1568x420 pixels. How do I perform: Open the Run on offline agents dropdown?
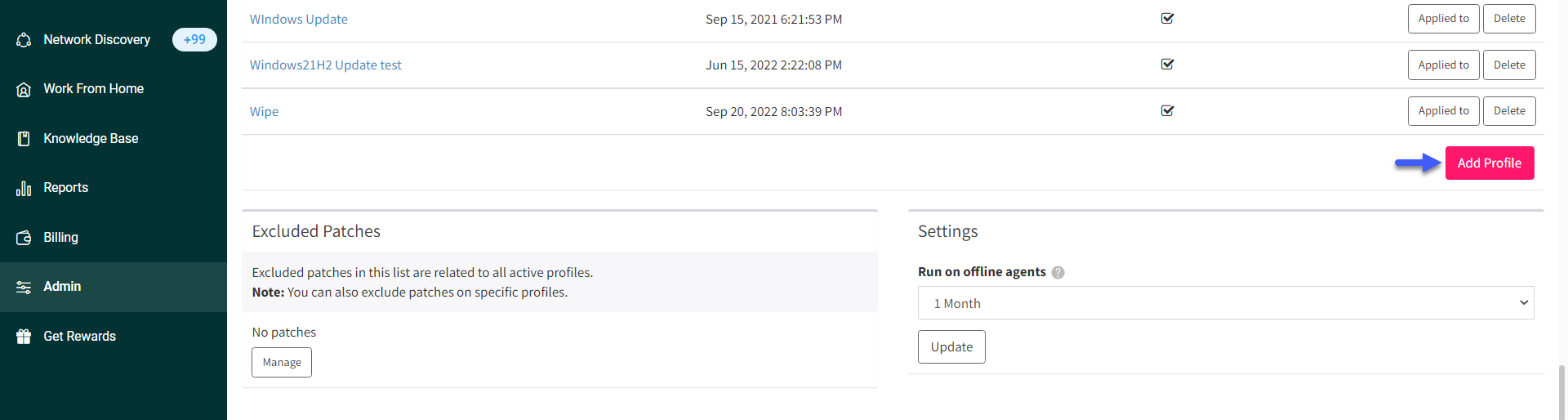click(1226, 303)
